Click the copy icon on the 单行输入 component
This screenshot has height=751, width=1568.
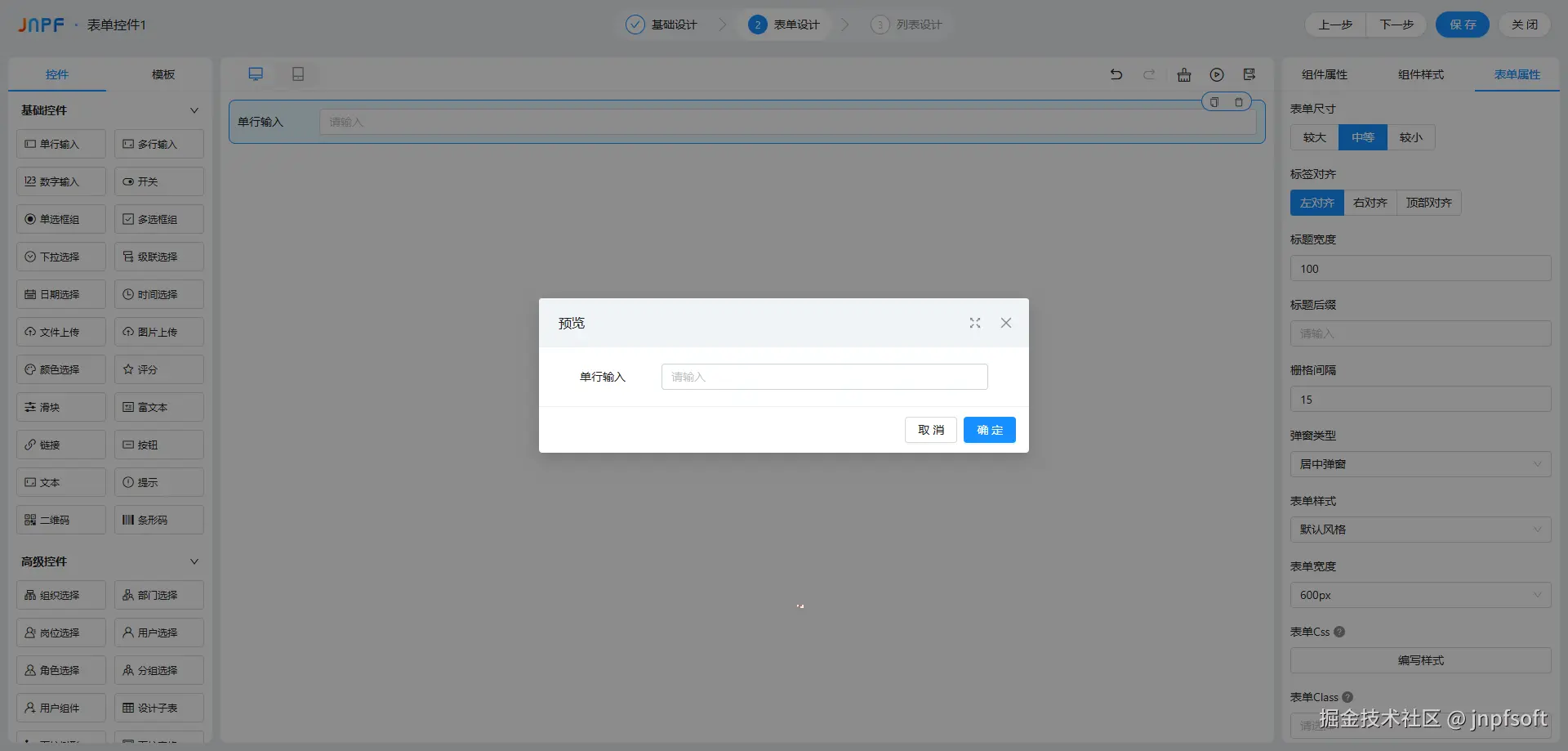1214,102
